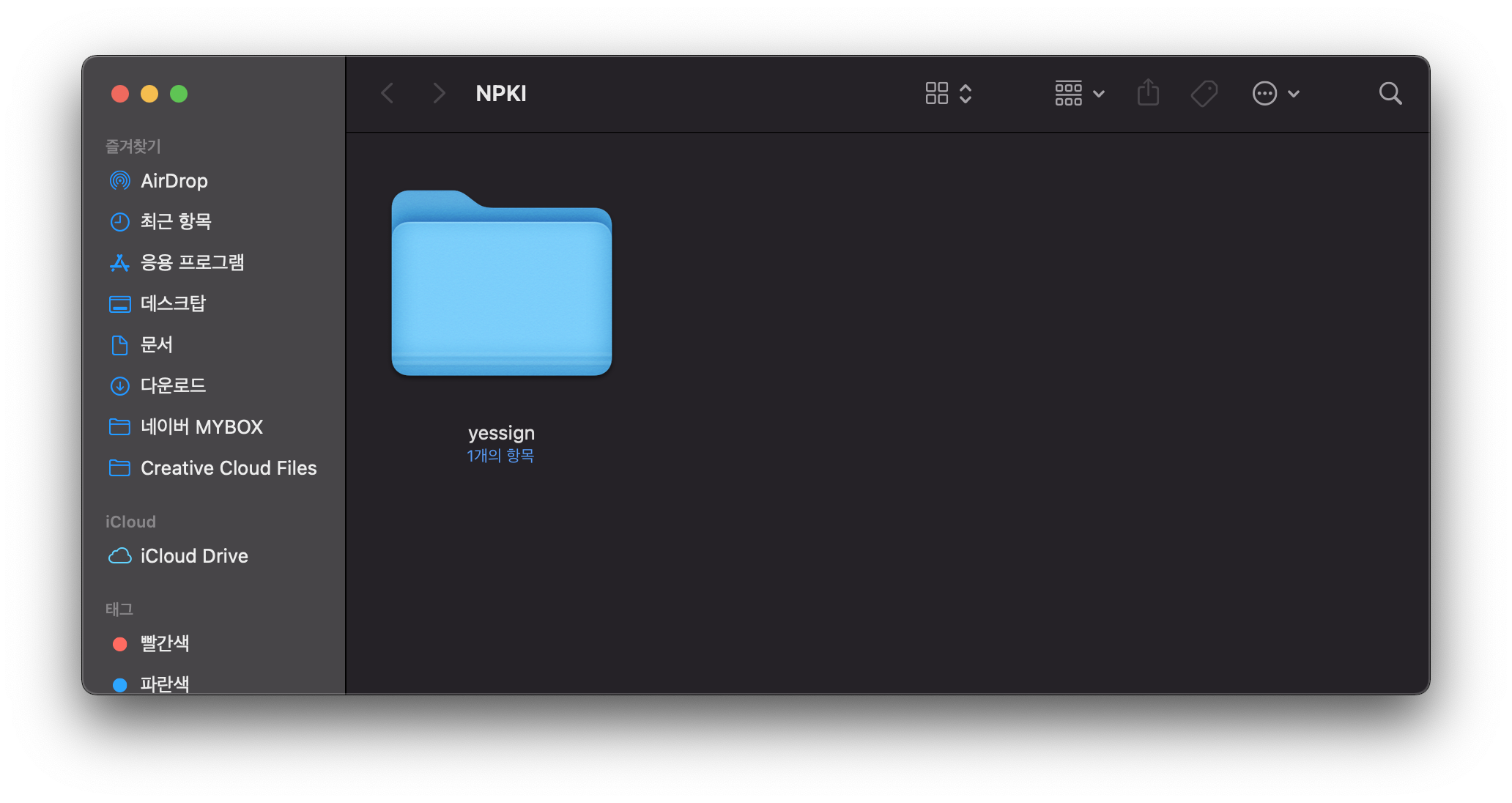Click the Finder search magnifier icon
The height and width of the screenshot is (803, 1512).
[1390, 94]
